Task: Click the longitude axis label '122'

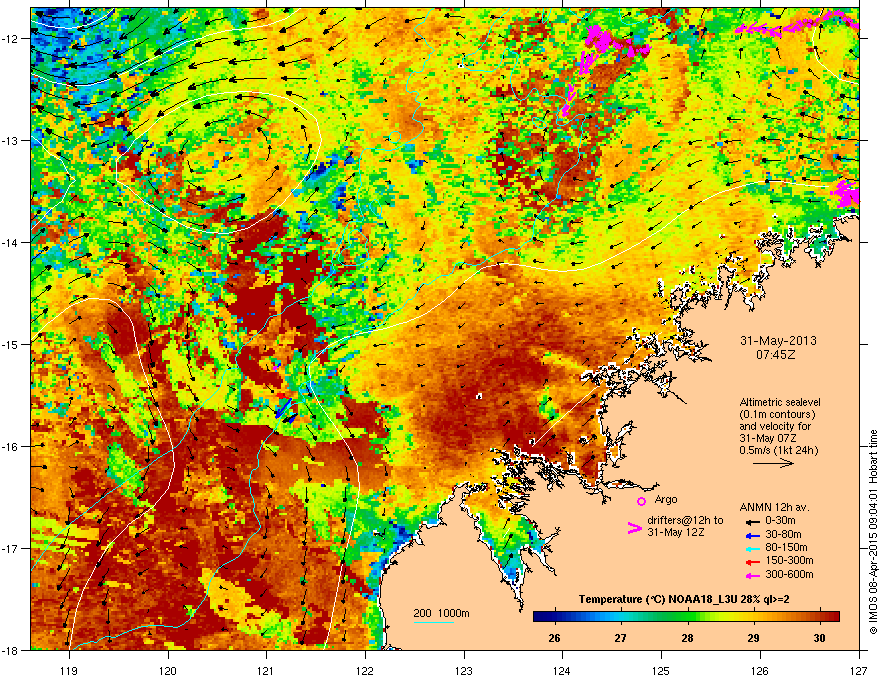Action: tap(365, 670)
